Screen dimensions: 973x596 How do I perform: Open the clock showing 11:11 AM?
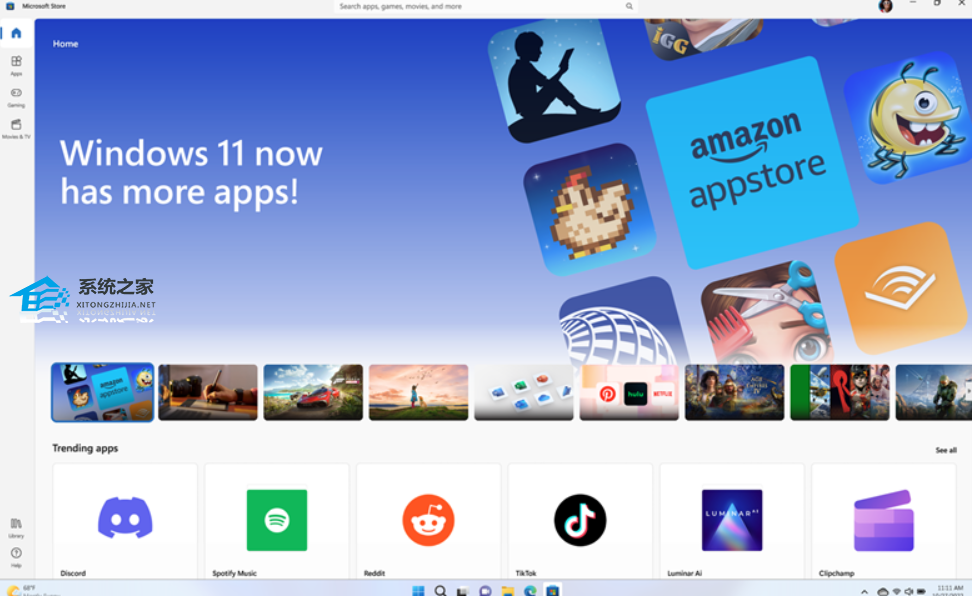950,590
